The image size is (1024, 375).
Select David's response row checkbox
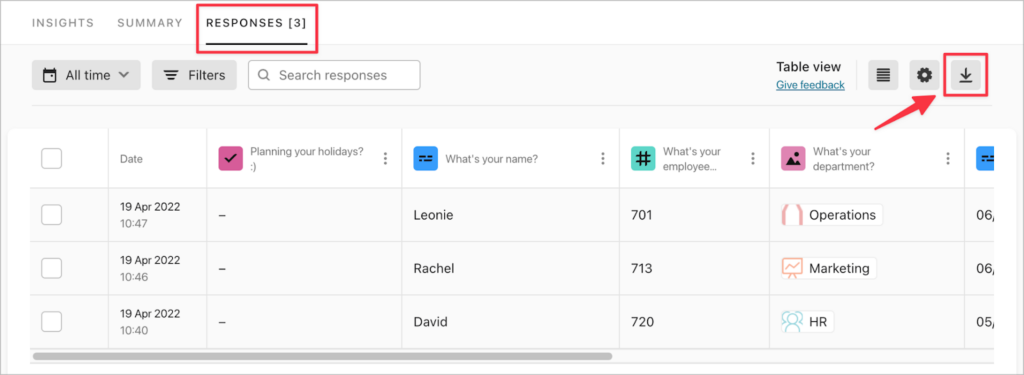(x=52, y=321)
